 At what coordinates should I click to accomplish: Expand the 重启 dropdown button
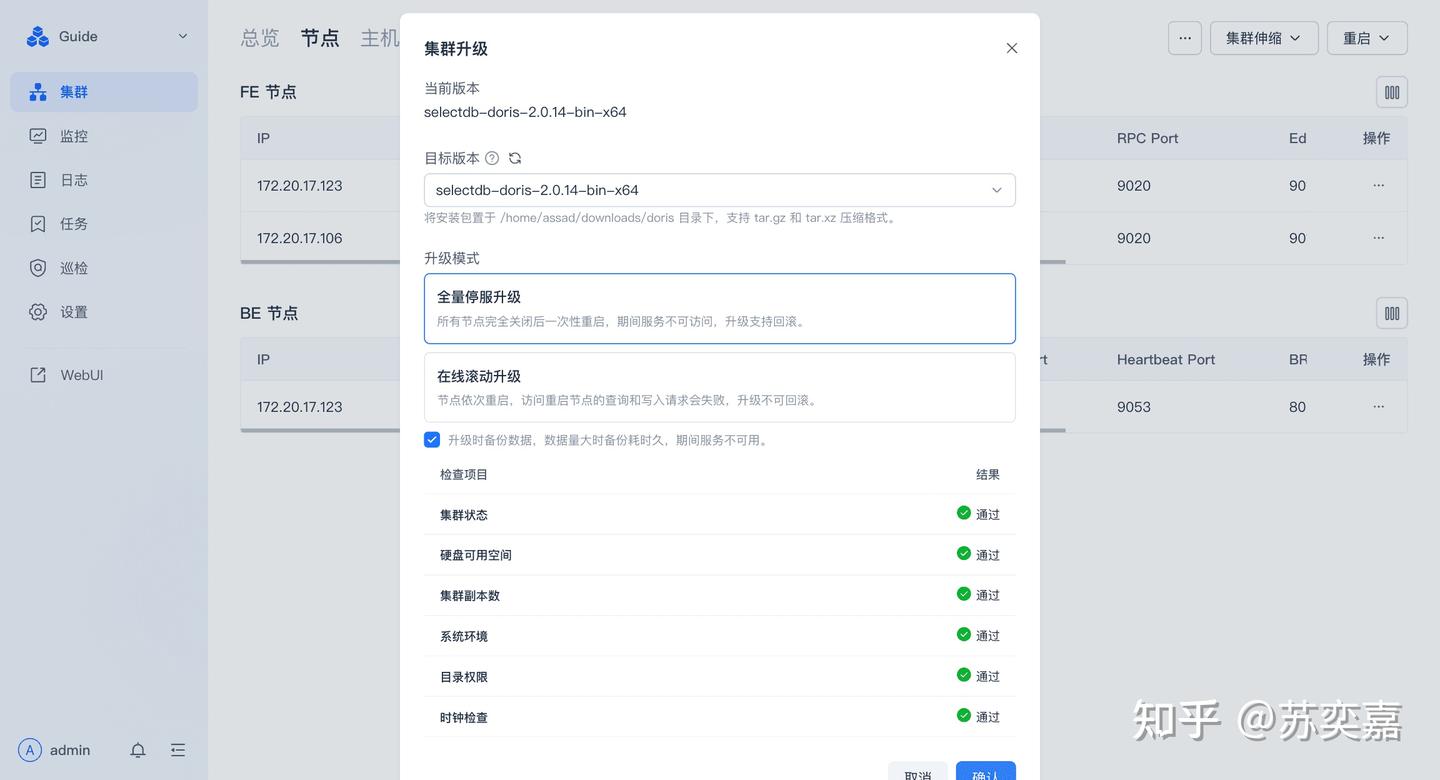pos(1366,38)
